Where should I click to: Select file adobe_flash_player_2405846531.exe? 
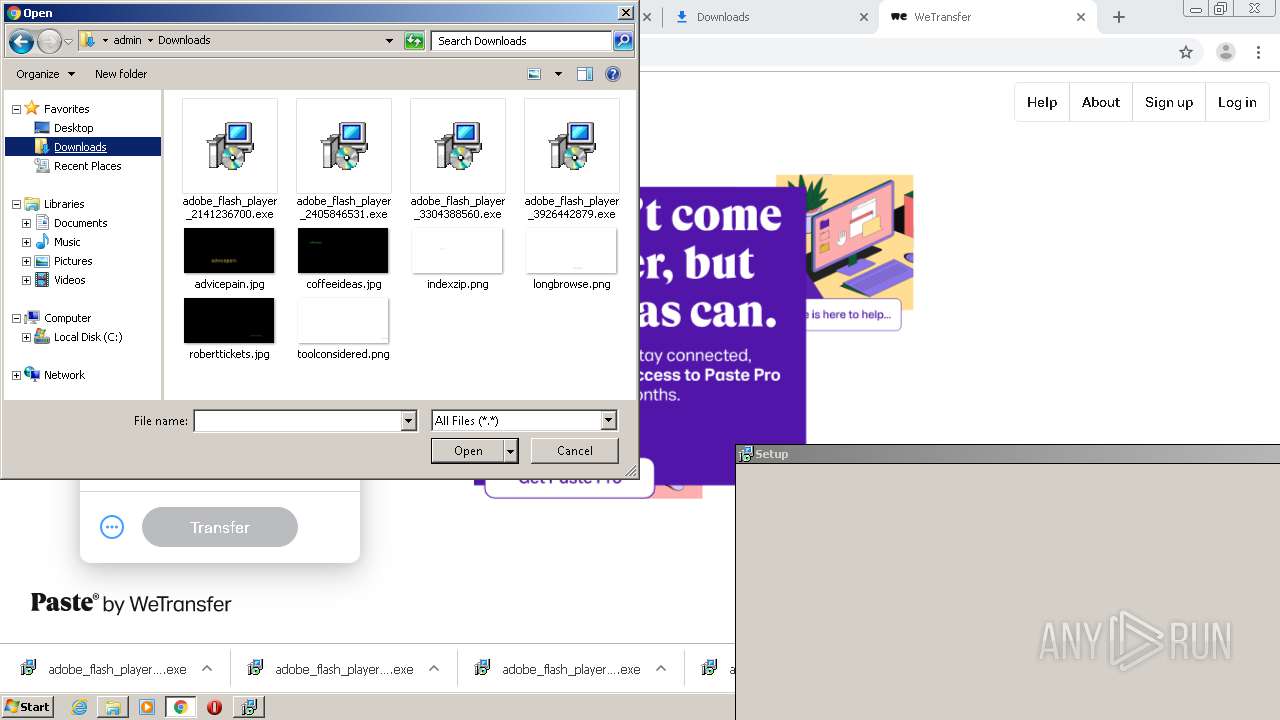tap(344, 160)
